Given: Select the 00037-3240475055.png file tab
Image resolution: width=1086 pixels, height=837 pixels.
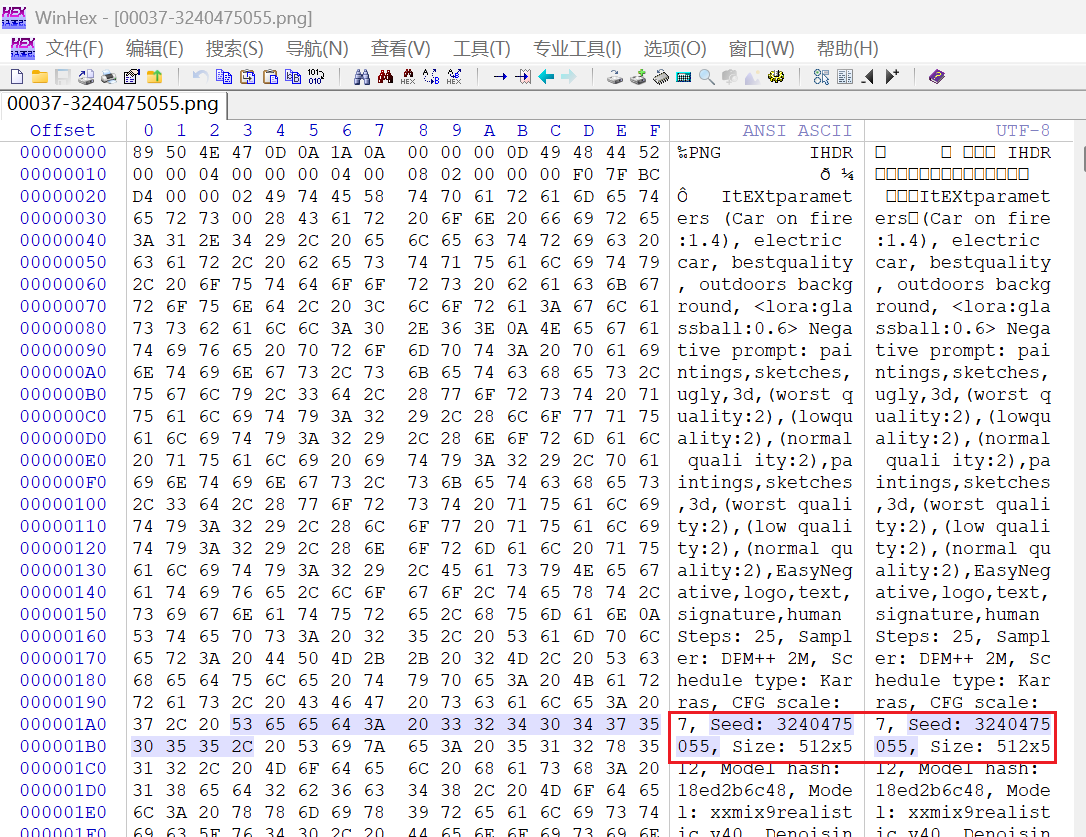Looking at the screenshot, I should (111, 103).
